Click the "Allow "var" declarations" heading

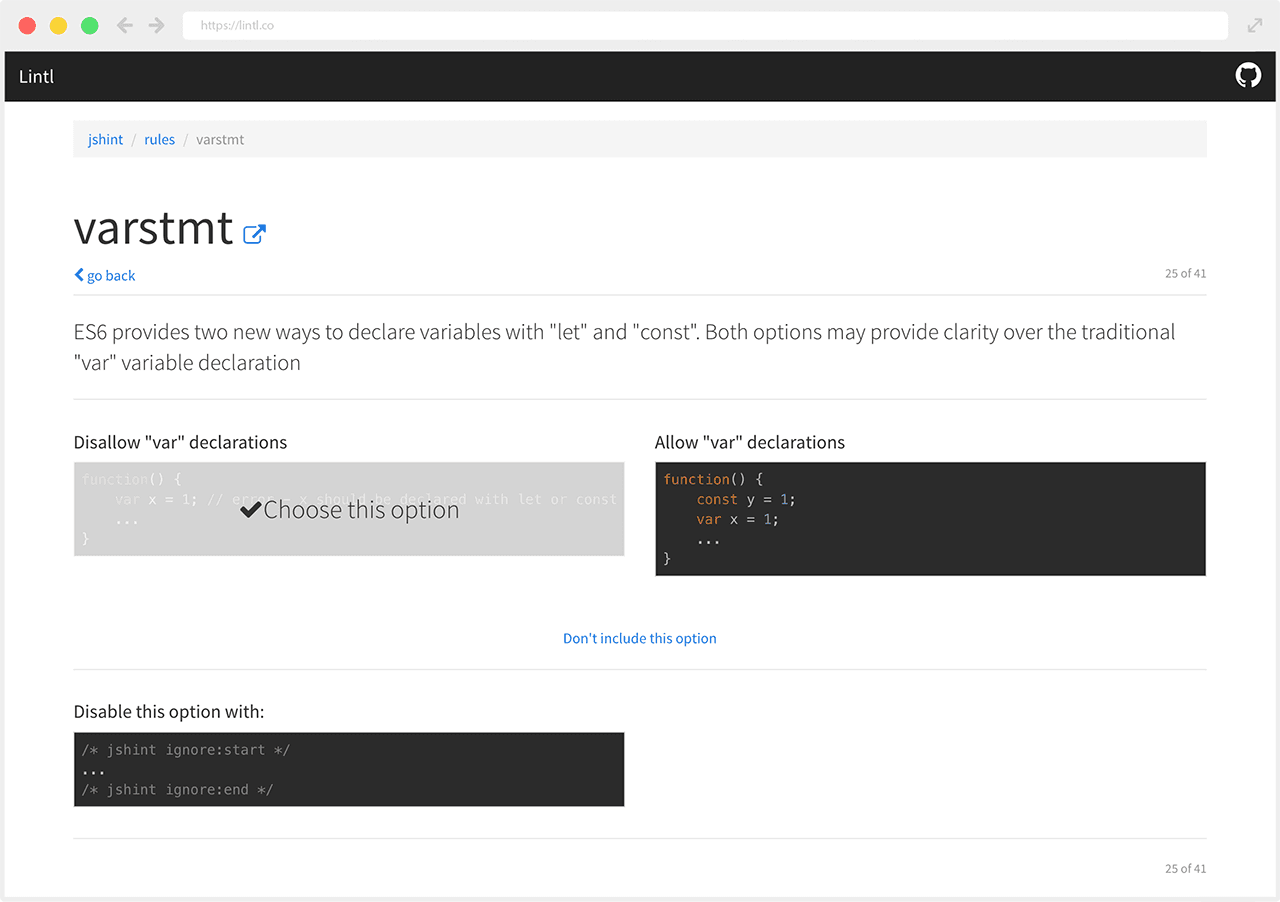pyautogui.click(x=750, y=442)
